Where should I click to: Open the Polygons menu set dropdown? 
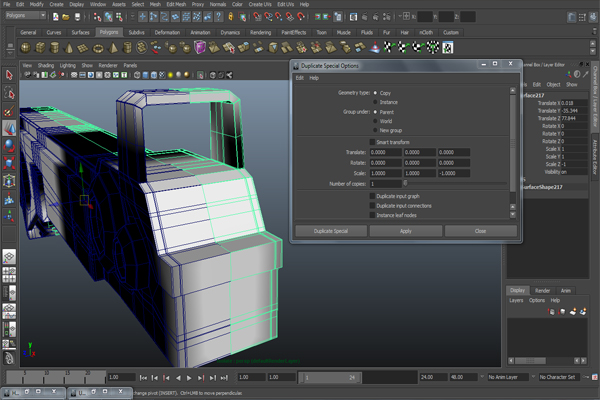click(25, 15)
